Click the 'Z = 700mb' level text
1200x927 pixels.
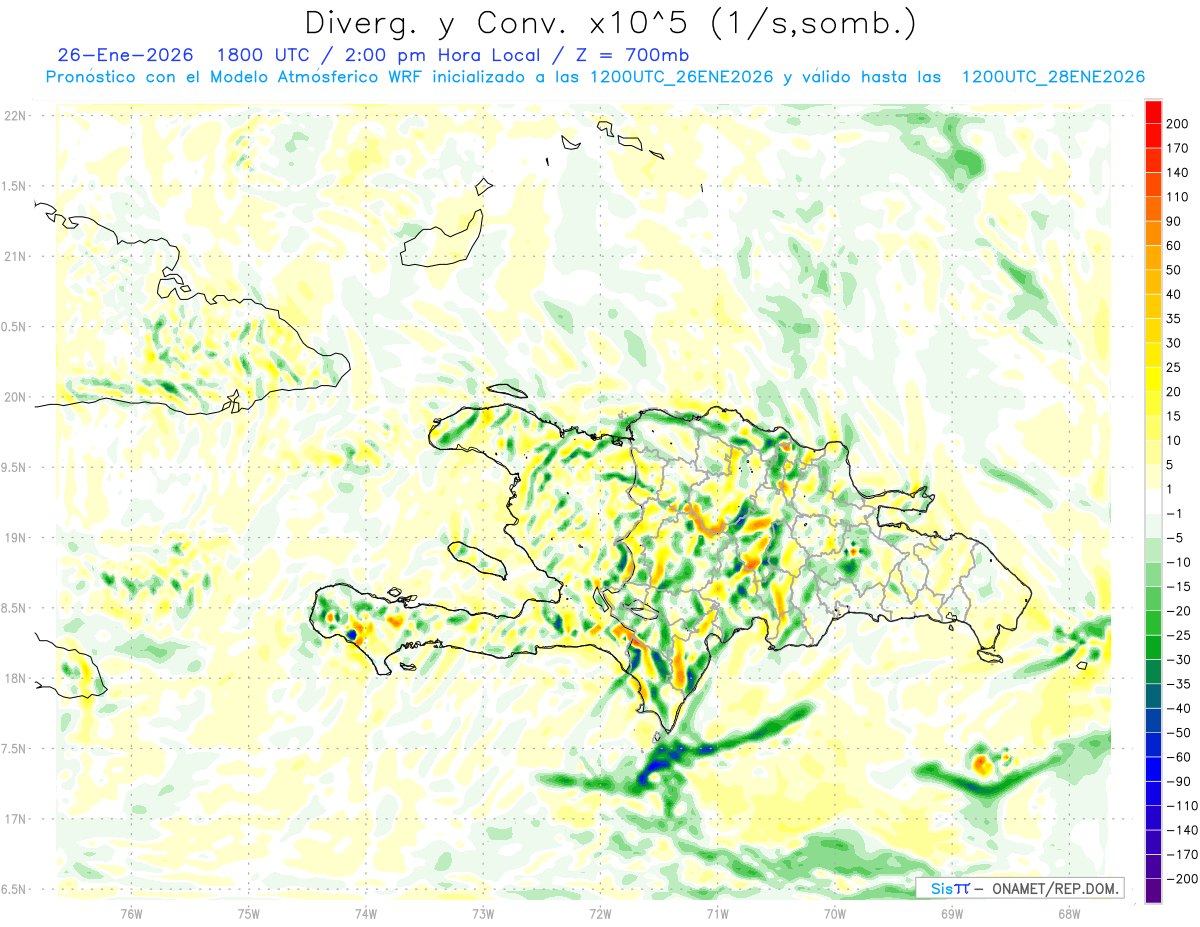[x=634, y=55]
